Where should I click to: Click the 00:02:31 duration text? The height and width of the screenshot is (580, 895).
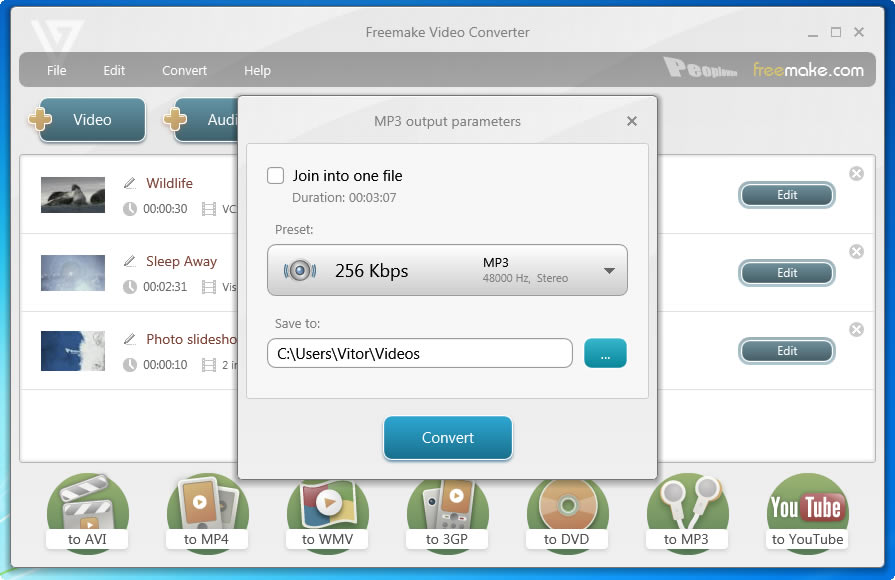point(165,287)
